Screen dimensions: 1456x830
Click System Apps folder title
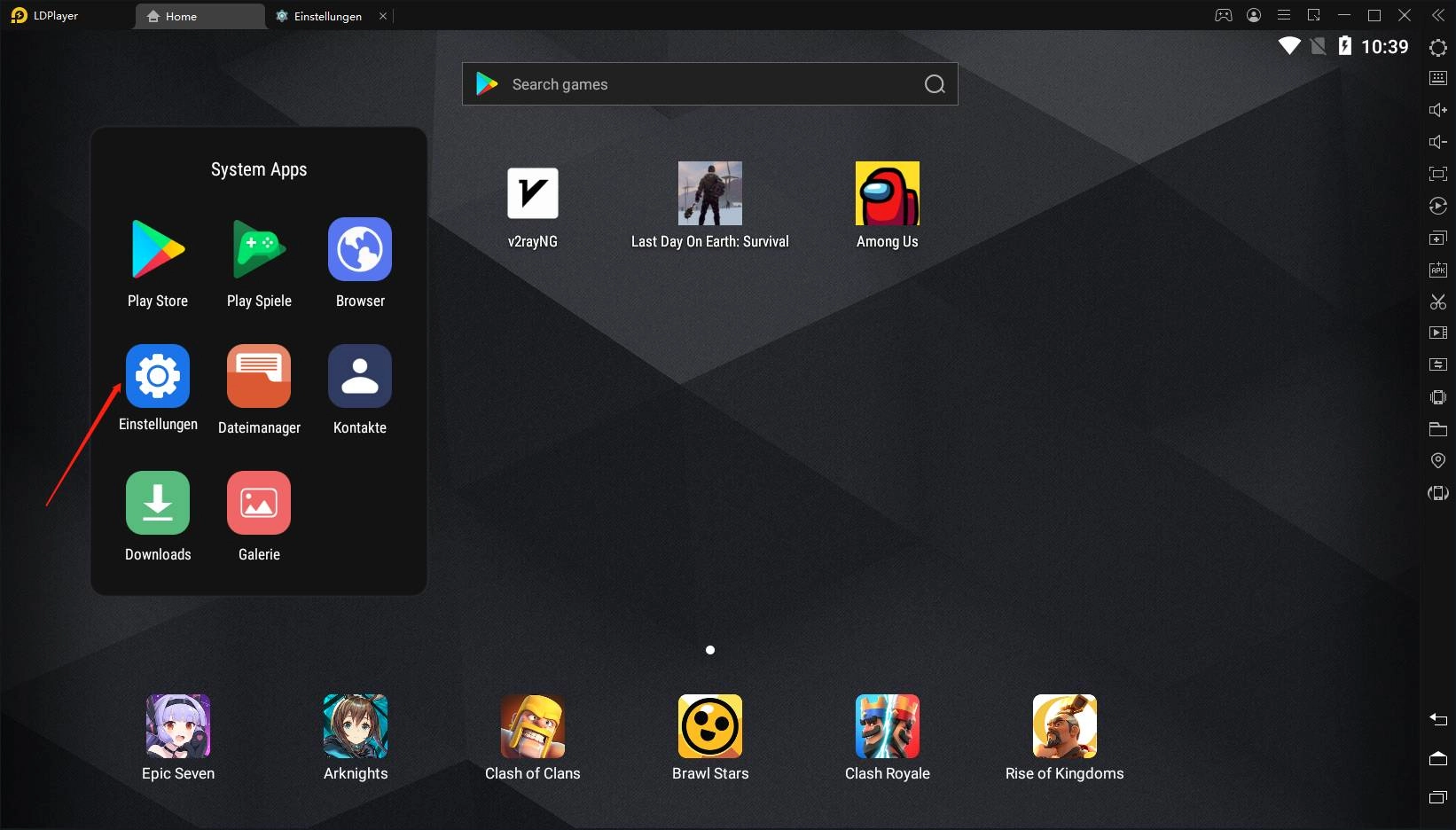pos(259,169)
